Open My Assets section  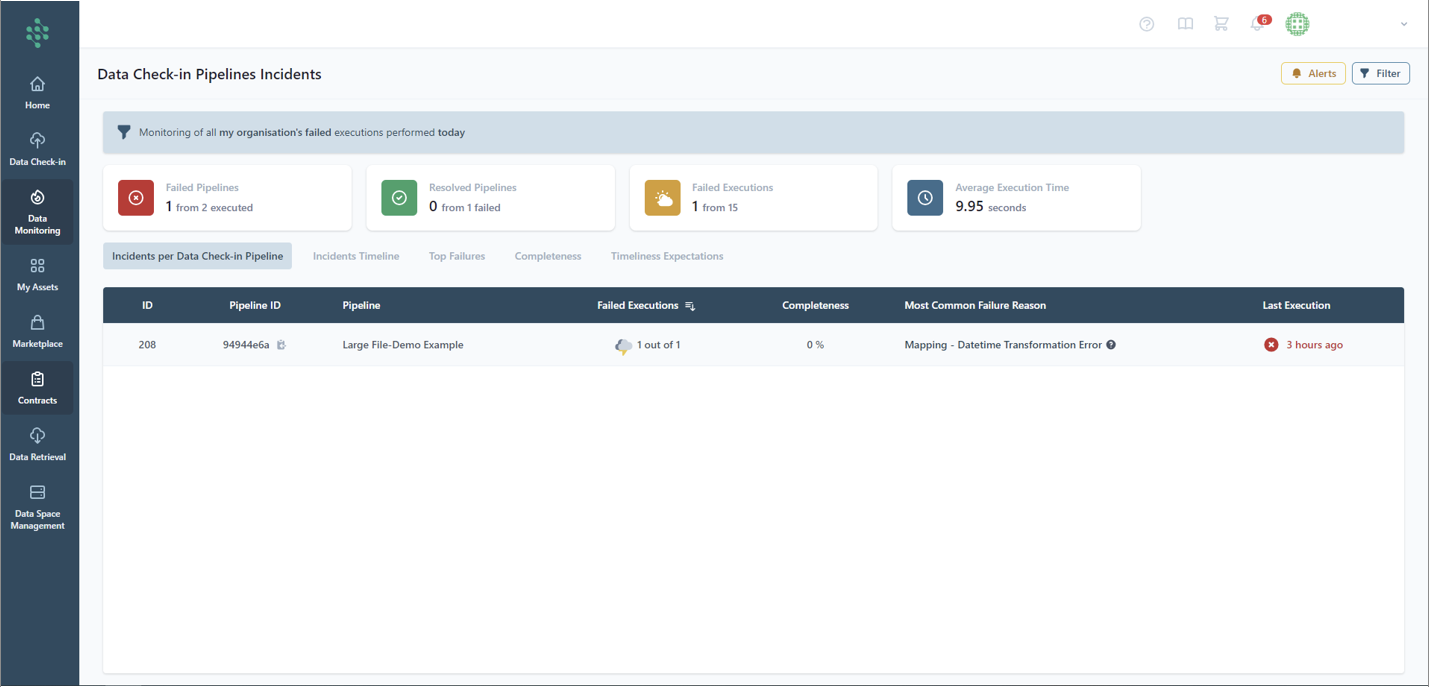pyautogui.click(x=37, y=274)
